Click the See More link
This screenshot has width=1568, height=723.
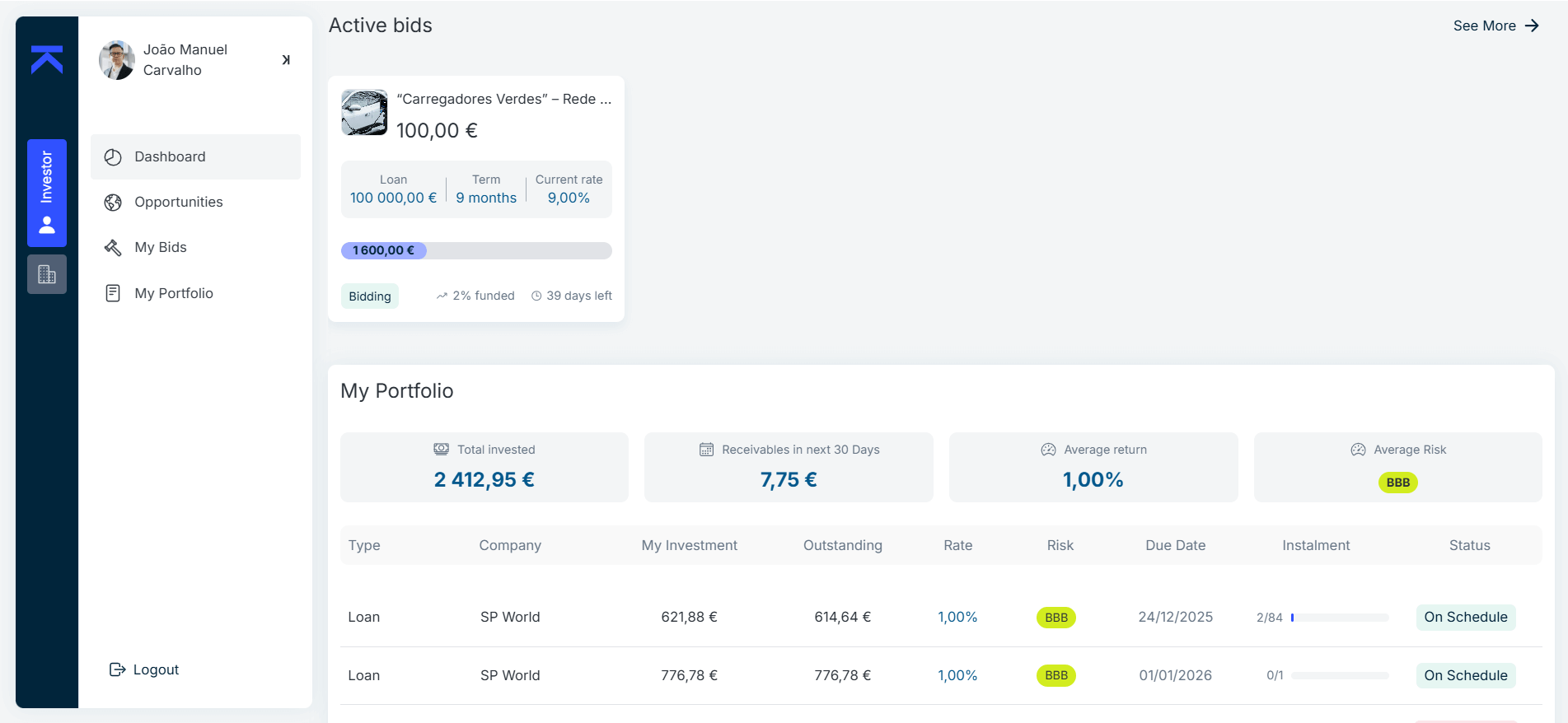click(1484, 26)
